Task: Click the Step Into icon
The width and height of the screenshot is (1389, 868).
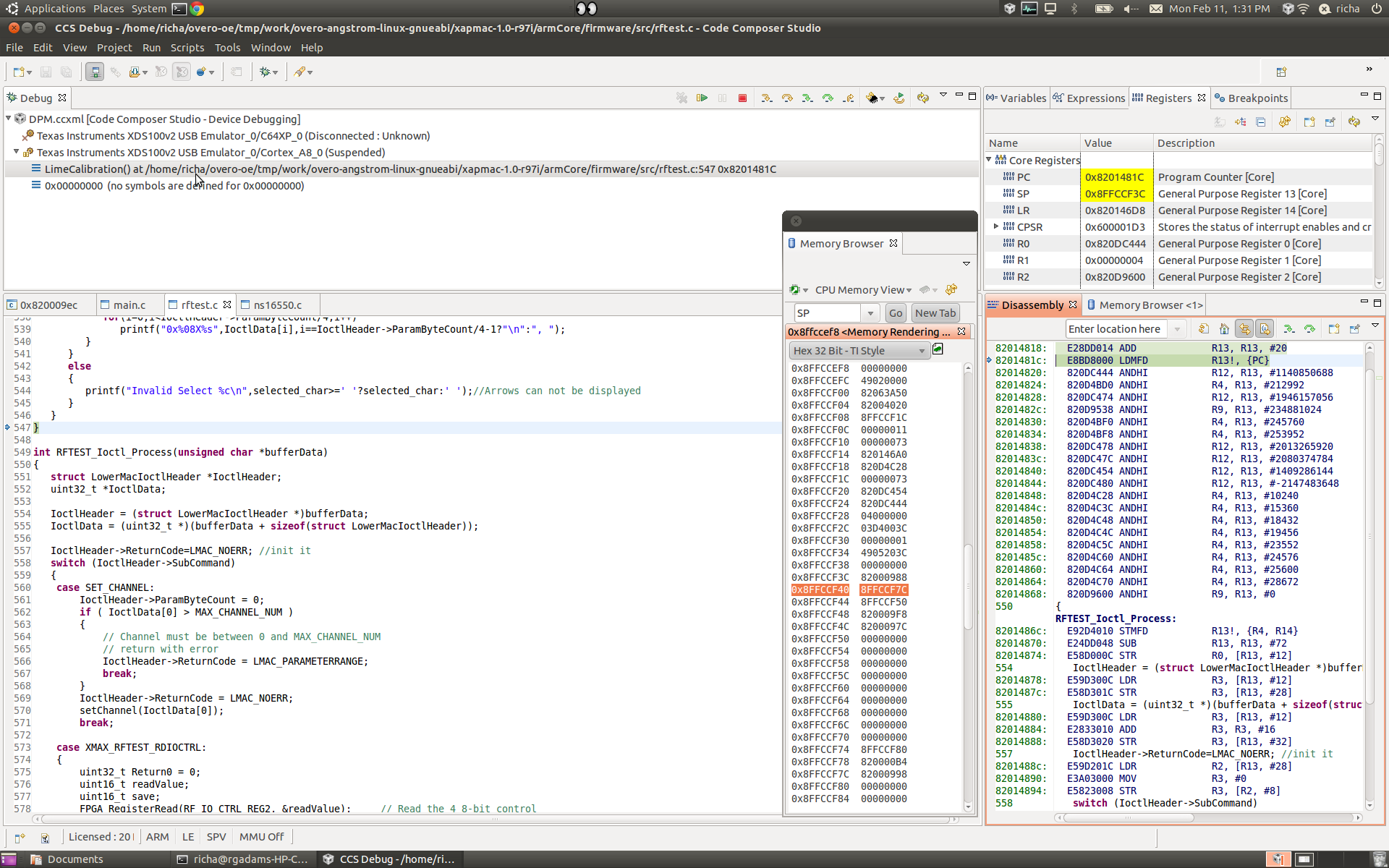Action: (x=766, y=98)
